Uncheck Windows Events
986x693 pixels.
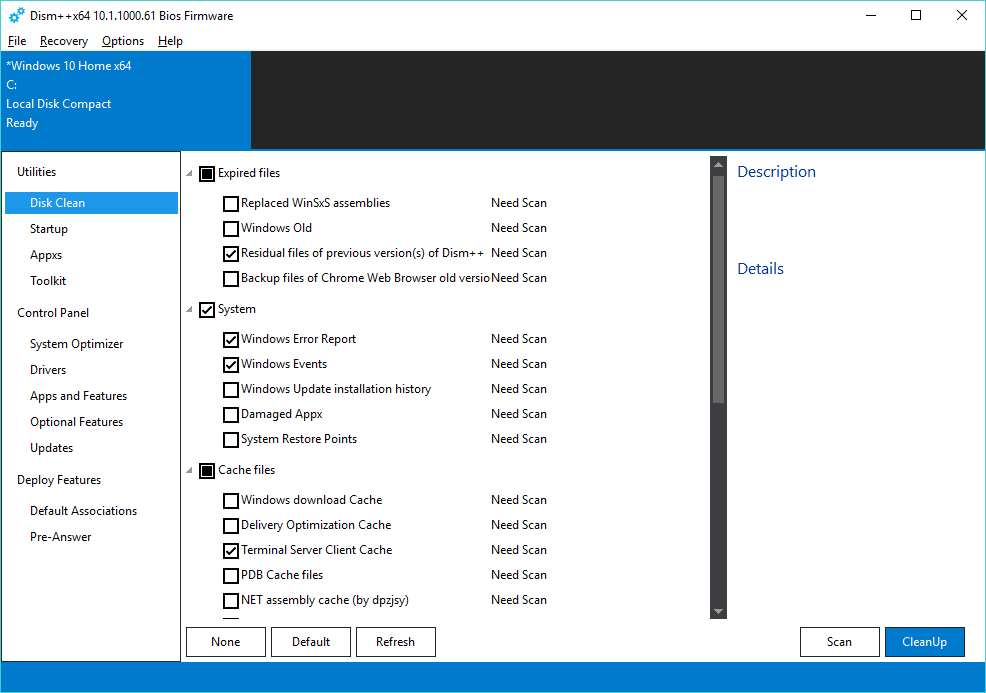pyautogui.click(x=231, y=365)
